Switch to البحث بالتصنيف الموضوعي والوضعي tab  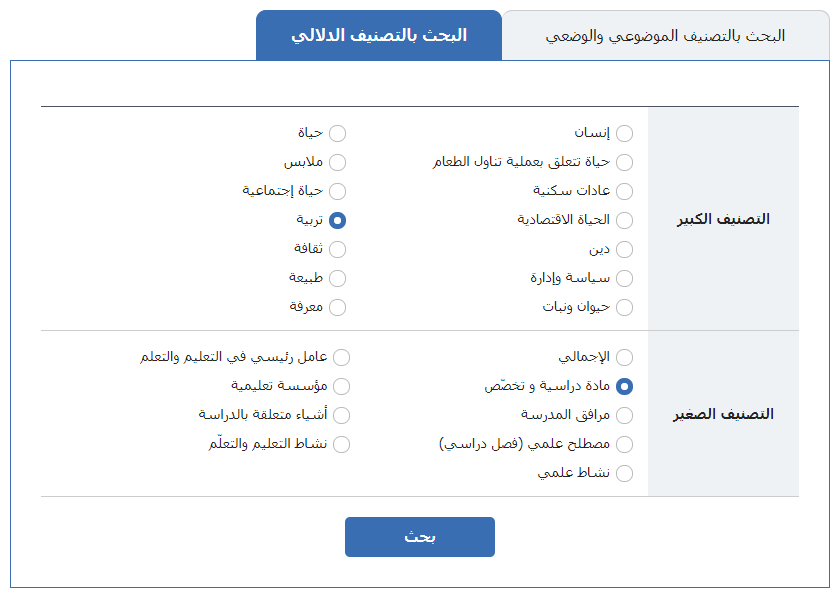point(665,36)
